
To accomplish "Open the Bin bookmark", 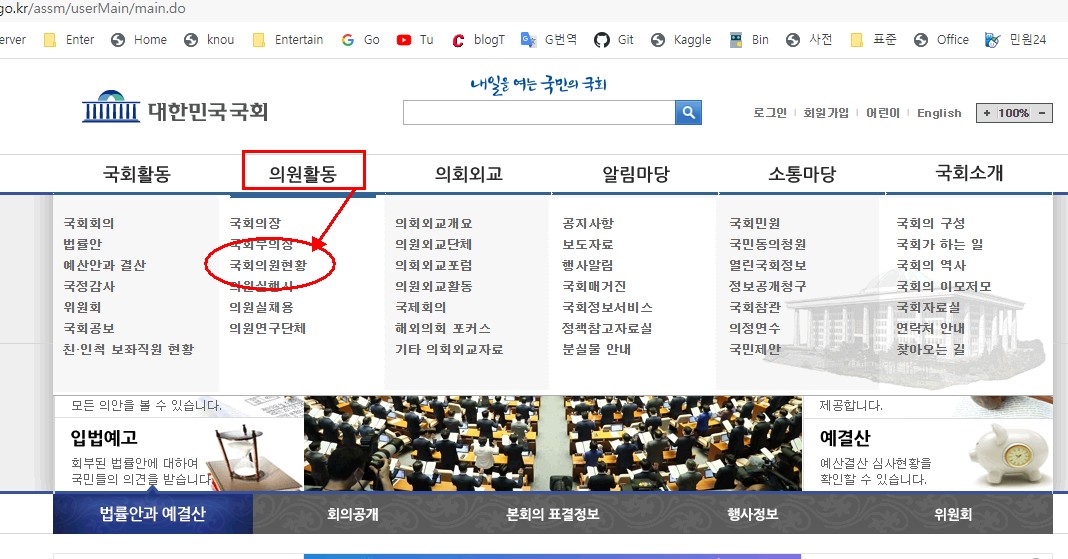I will pyautogui.click(x=749, y=39).
